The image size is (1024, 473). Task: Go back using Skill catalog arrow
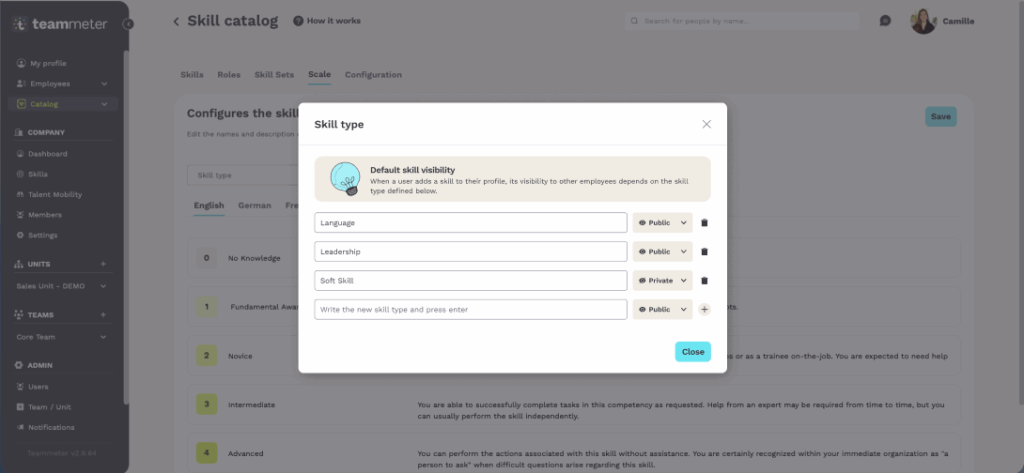177,21
